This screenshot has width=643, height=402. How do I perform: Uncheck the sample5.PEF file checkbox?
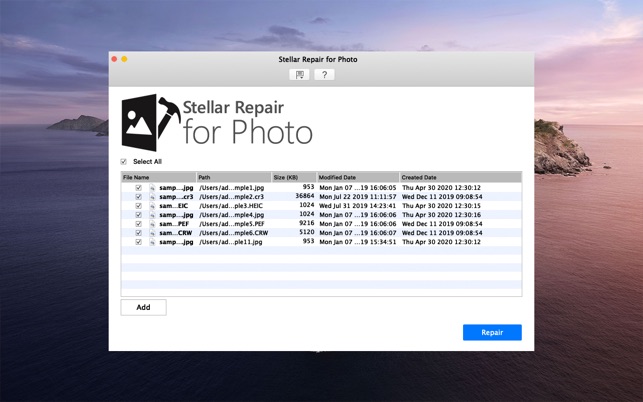(139, 224)
